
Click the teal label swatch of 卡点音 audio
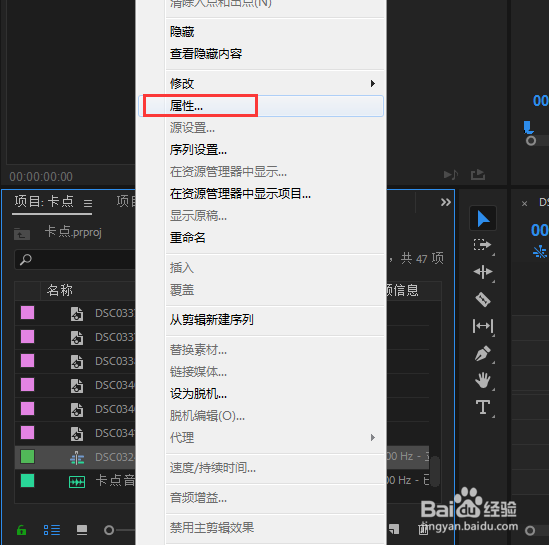27,480
